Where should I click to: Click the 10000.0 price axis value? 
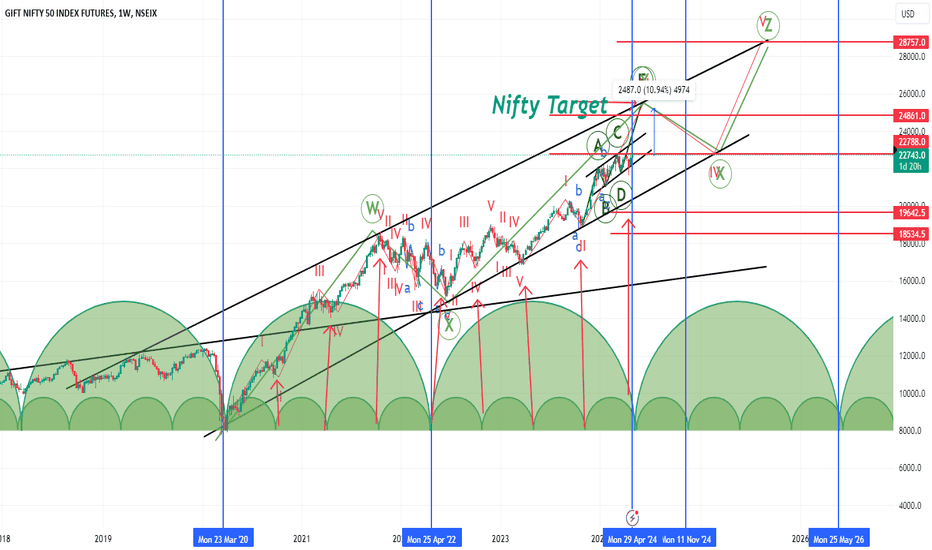(912, 394)
